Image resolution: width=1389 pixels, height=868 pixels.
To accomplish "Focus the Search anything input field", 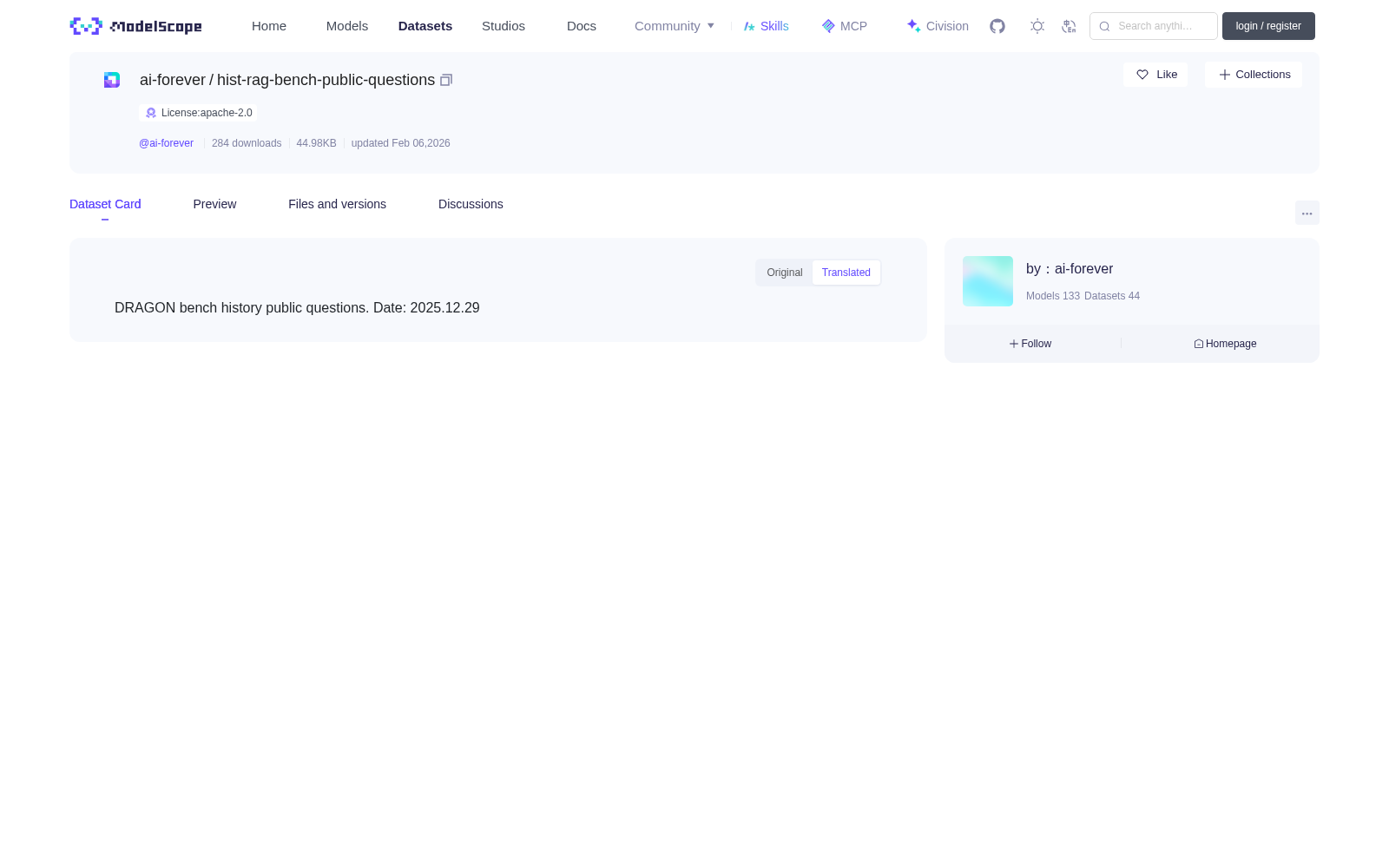I will click(x=1154, y=26).
